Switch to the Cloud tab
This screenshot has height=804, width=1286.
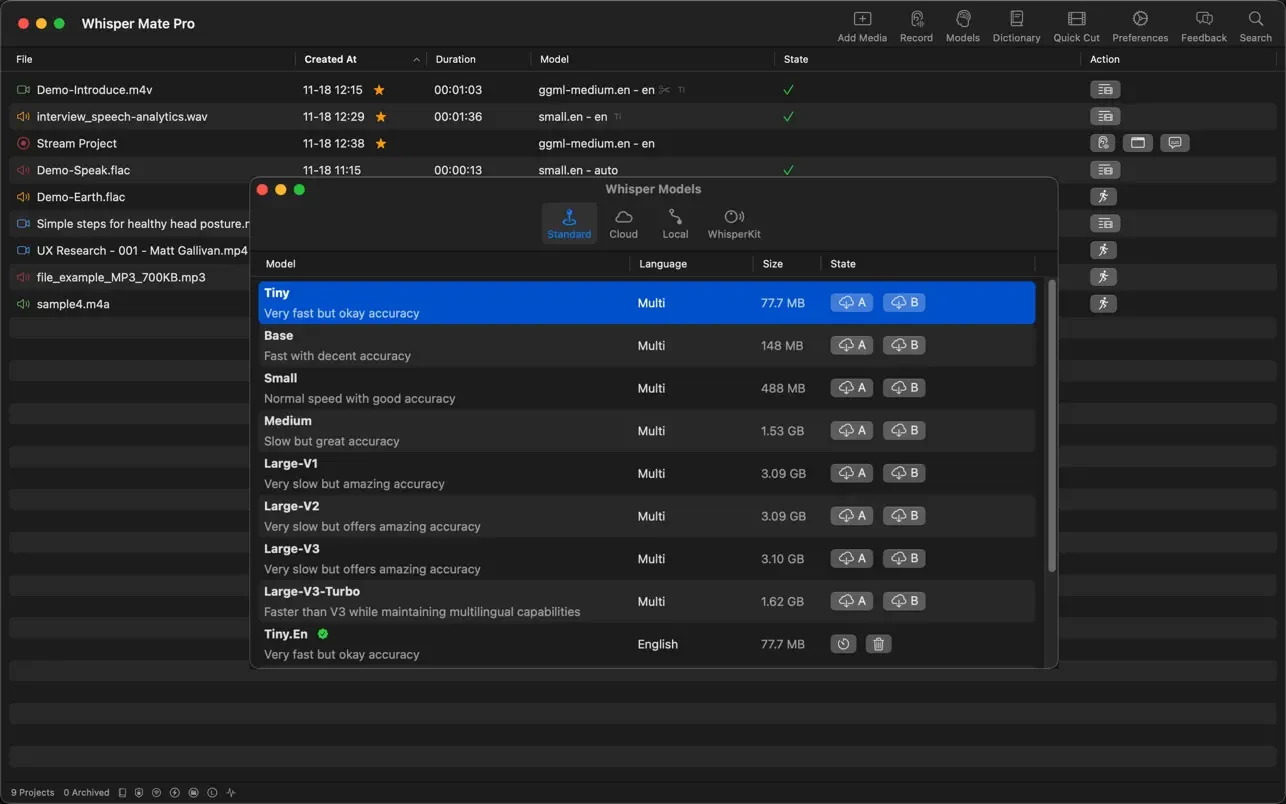(623, 224)
